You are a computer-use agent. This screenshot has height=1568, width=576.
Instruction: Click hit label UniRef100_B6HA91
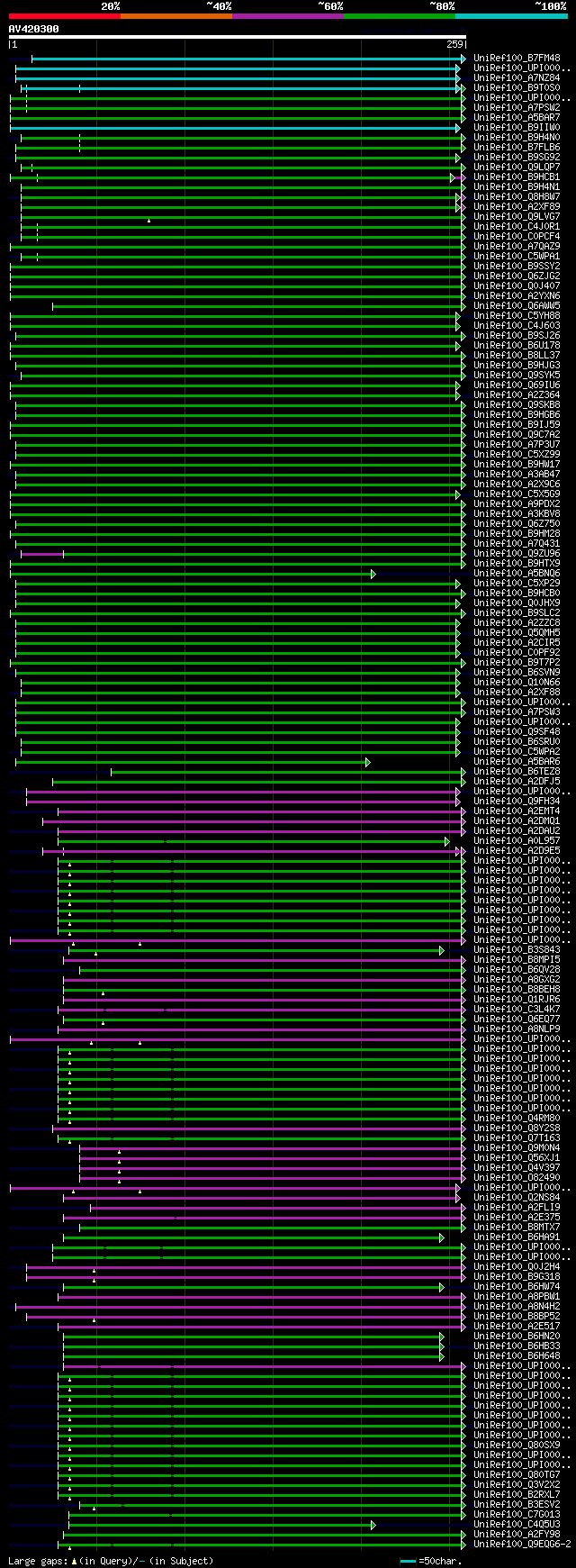coord(517,1237)
